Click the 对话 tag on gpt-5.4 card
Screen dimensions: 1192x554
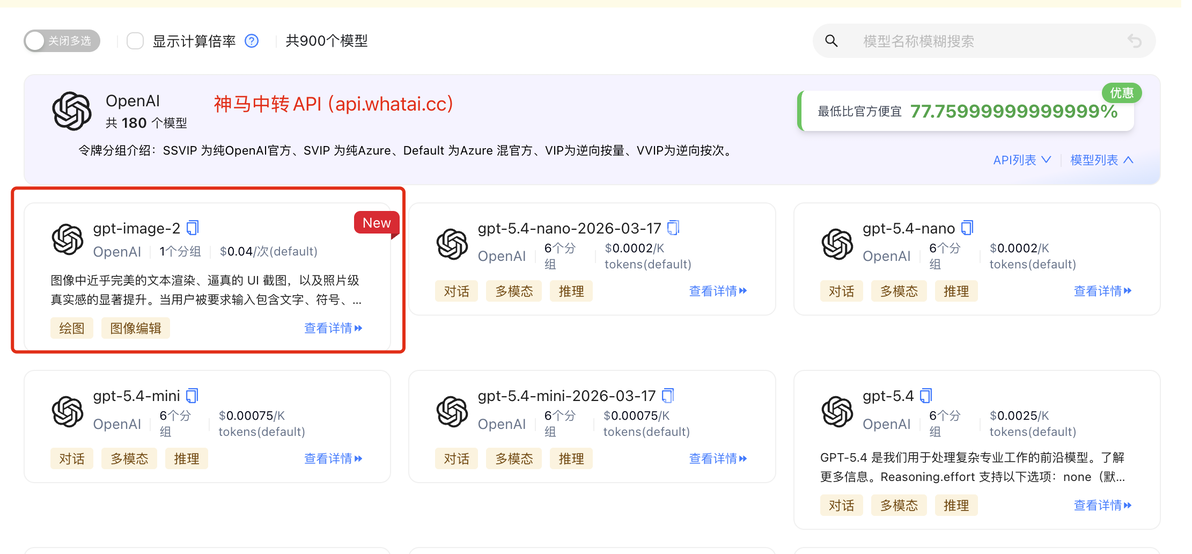coord(841,505)
